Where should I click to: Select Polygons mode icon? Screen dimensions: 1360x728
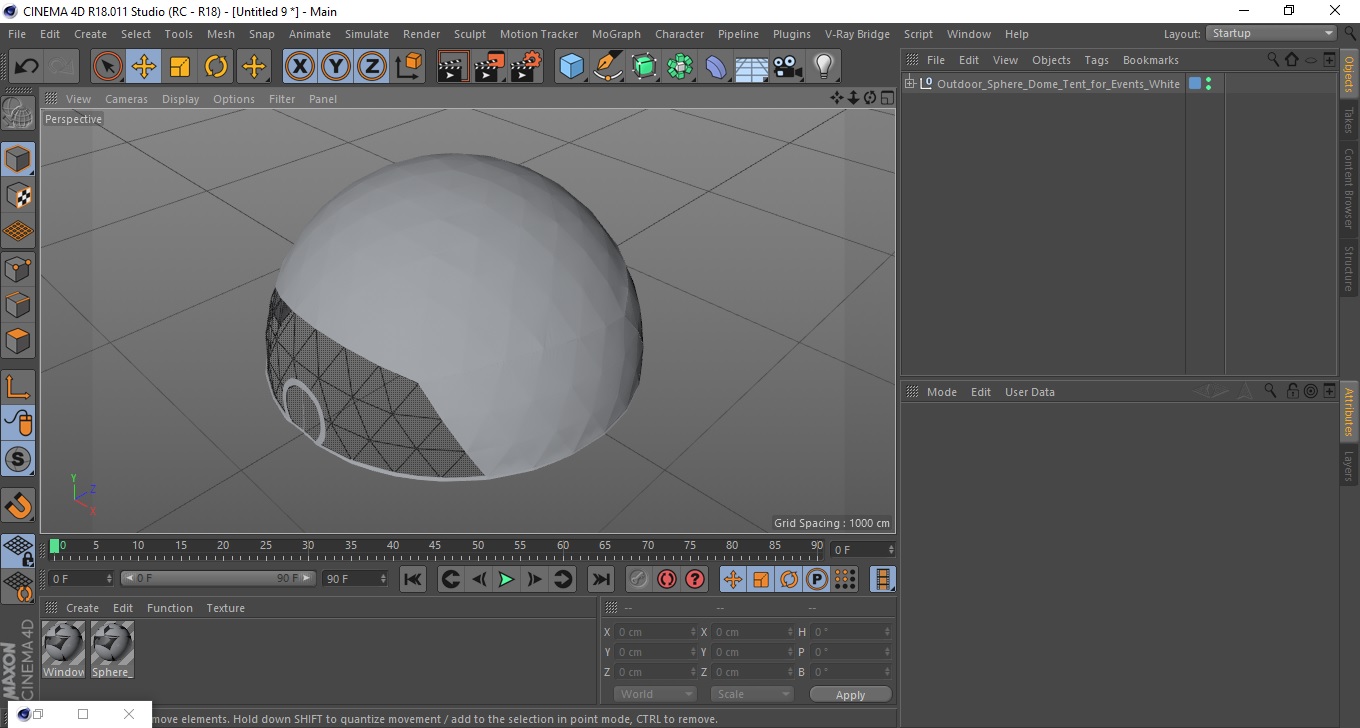[18, 341]
